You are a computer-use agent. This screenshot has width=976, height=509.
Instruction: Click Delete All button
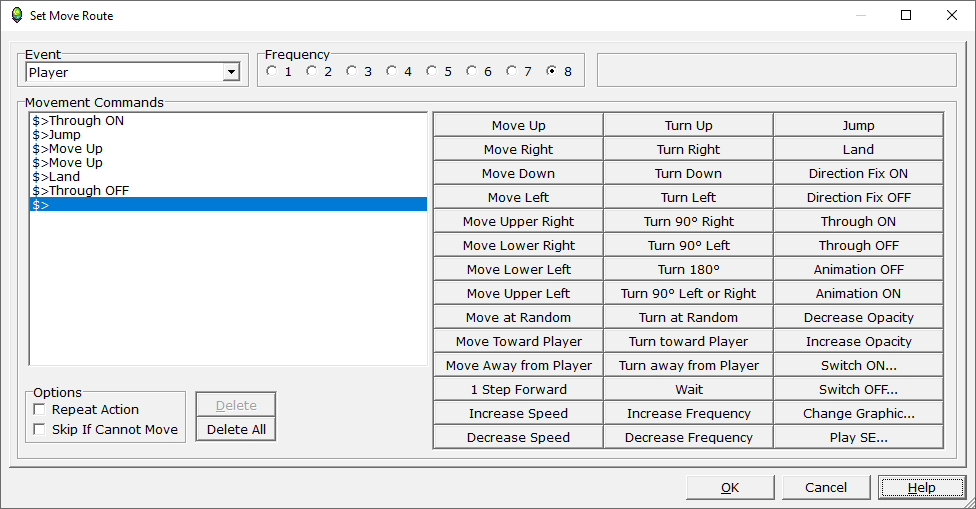click(236, 429)
